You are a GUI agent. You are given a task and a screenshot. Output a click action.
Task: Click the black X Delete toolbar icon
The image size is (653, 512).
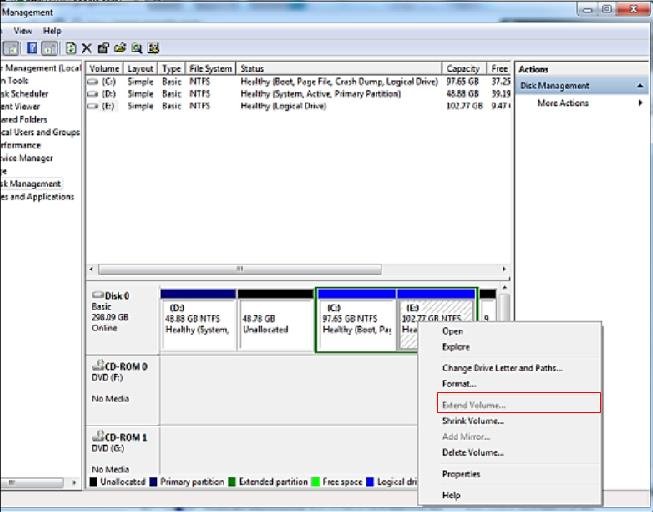point(87,48)
